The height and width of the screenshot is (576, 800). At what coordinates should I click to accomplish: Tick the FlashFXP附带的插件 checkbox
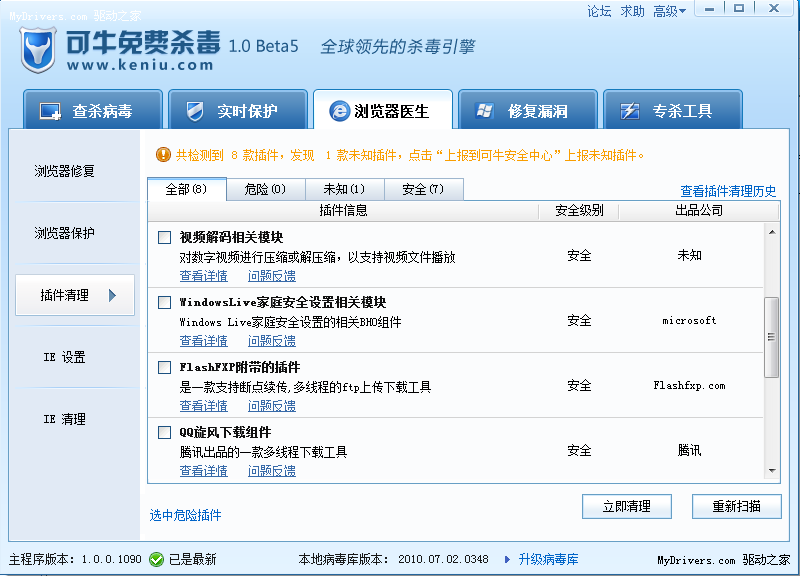point(165,368)
